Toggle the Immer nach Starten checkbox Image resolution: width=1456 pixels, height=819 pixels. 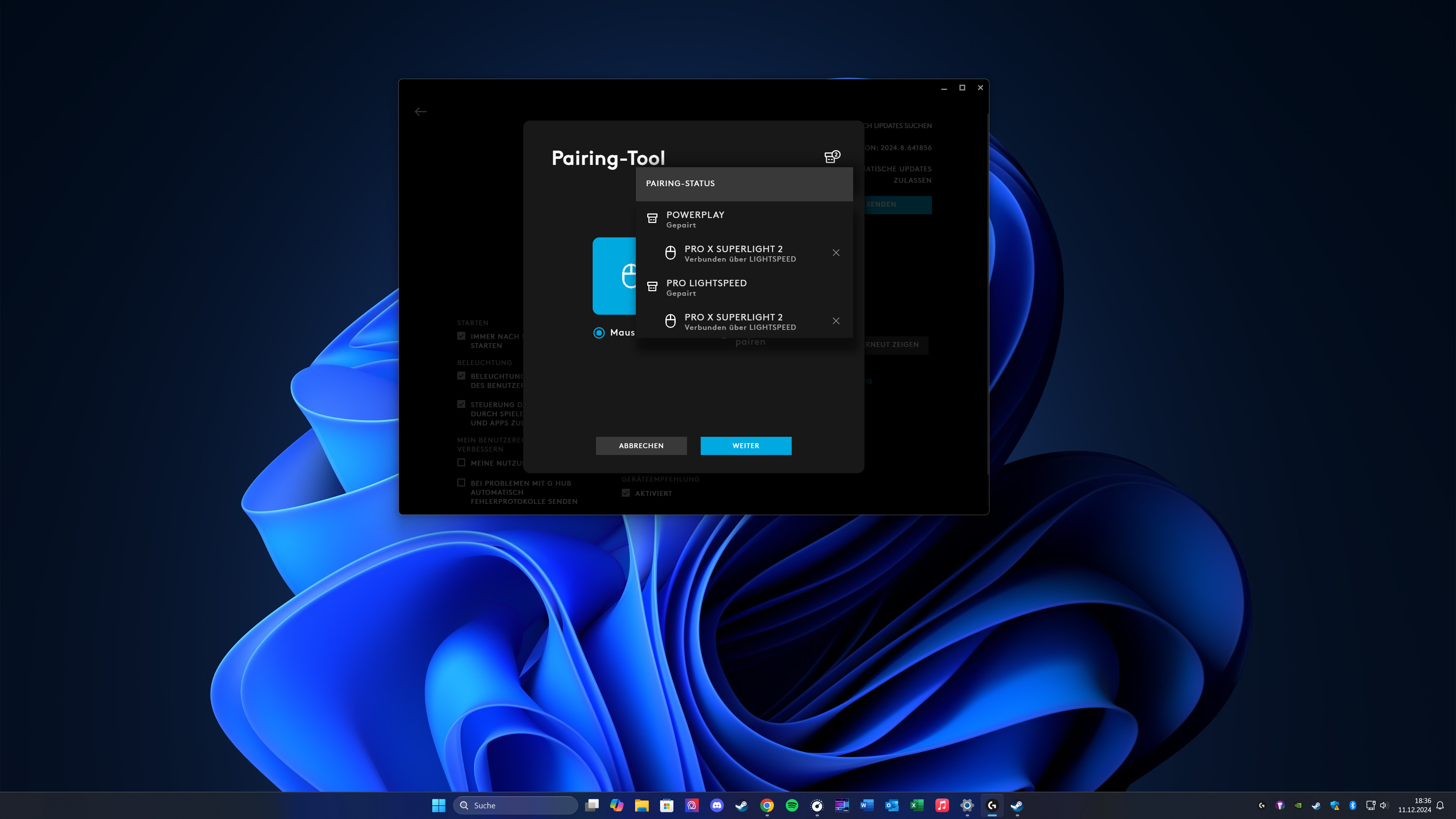[461, 336]
